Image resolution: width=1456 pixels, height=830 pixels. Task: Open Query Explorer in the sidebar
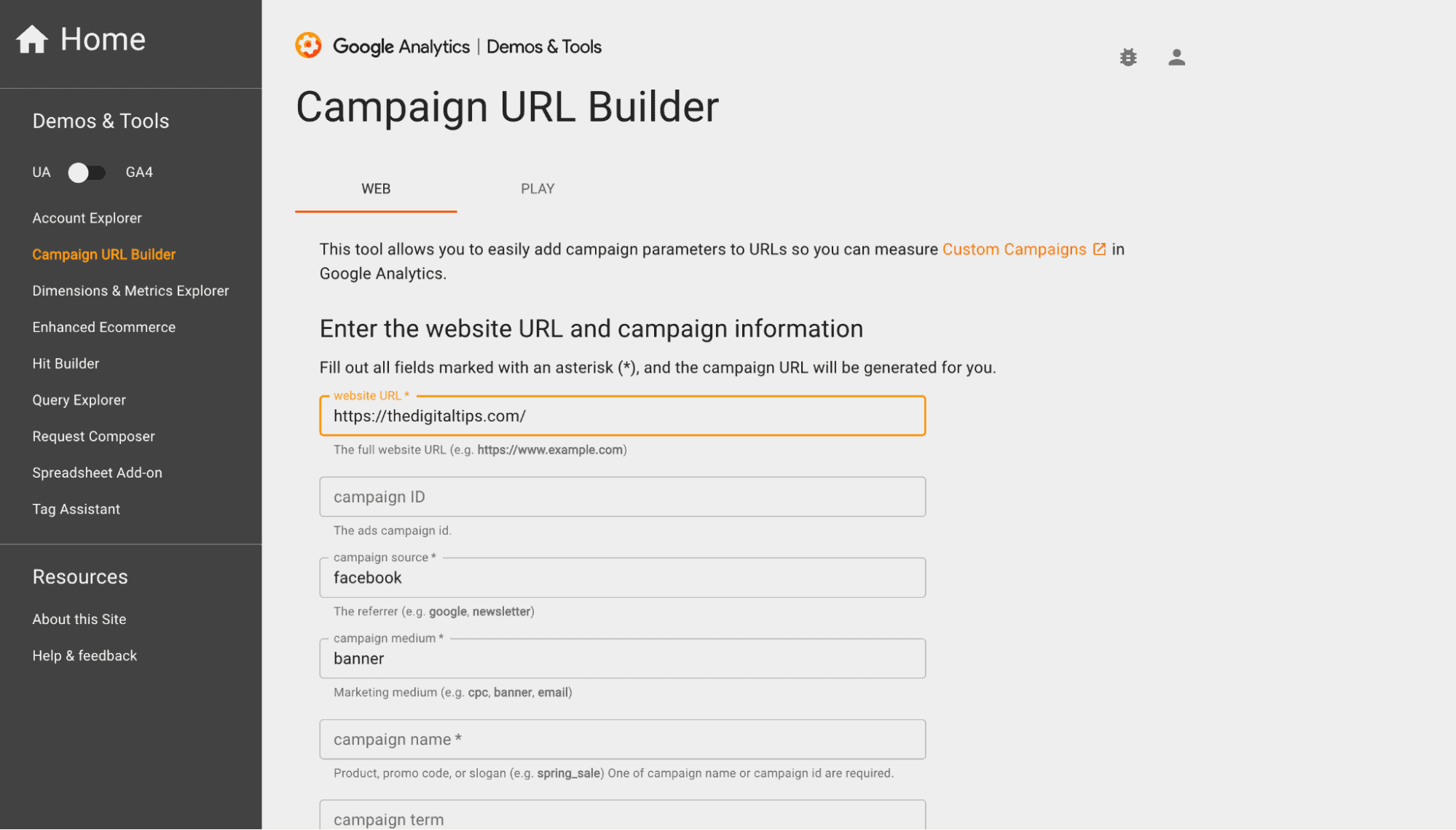coord(79,400)
